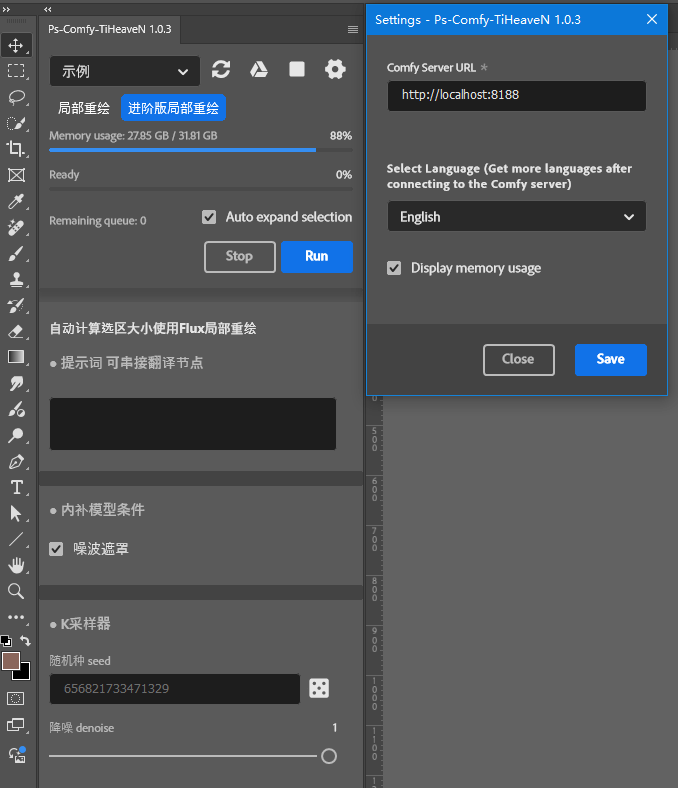Screen dimensions: 678x788
Task: Open plugin settings gear icon
Action: tap(335, 69)
